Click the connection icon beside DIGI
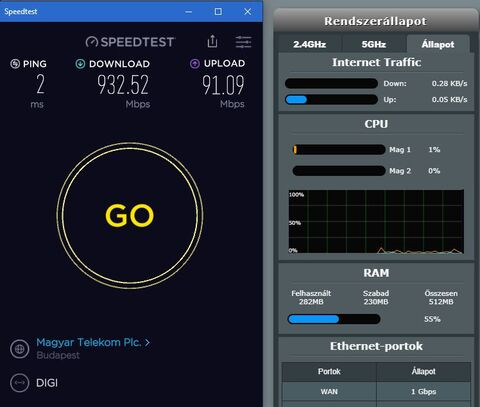The width and height of the screenshot is (480, 407). click(x=20, y=383)
